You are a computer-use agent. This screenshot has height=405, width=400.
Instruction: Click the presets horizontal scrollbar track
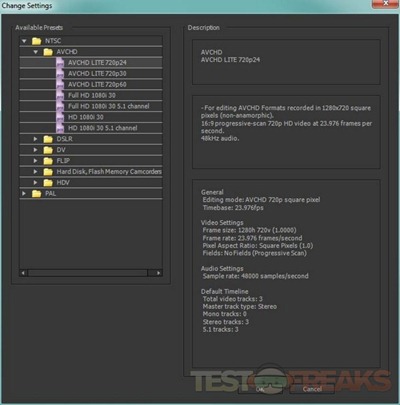click(88, 273)
